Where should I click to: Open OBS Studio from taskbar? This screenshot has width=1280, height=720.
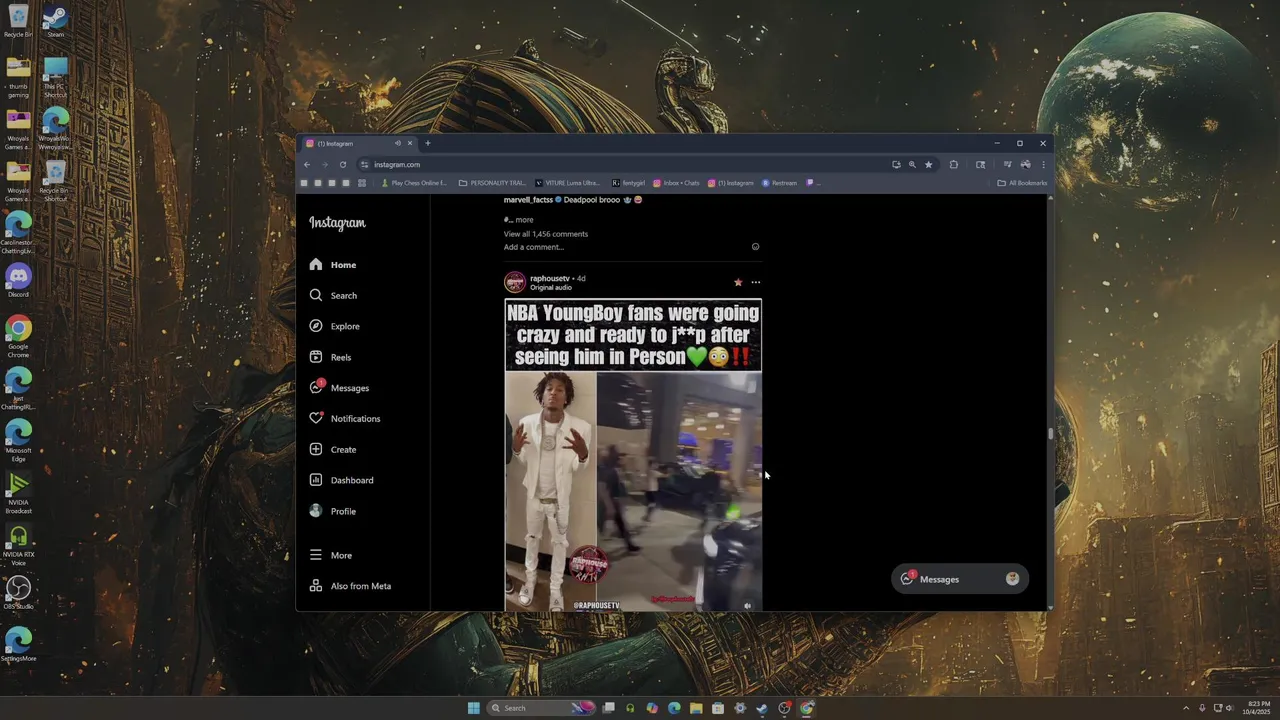point(784,708)
